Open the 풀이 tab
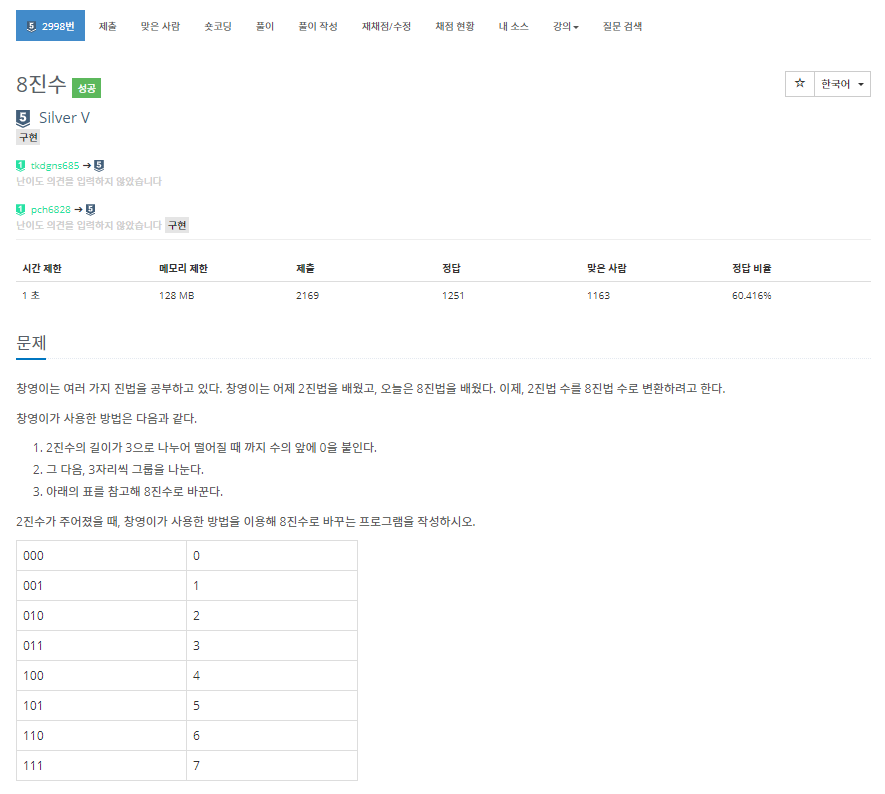The image size is (885, 794). (x=265, y=26)
